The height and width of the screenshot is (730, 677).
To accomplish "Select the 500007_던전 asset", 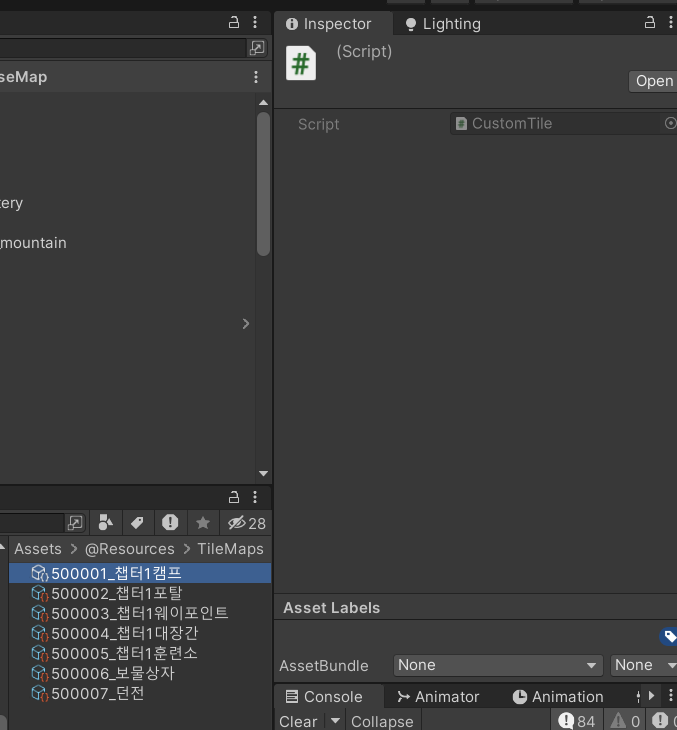I will (140, 693).
